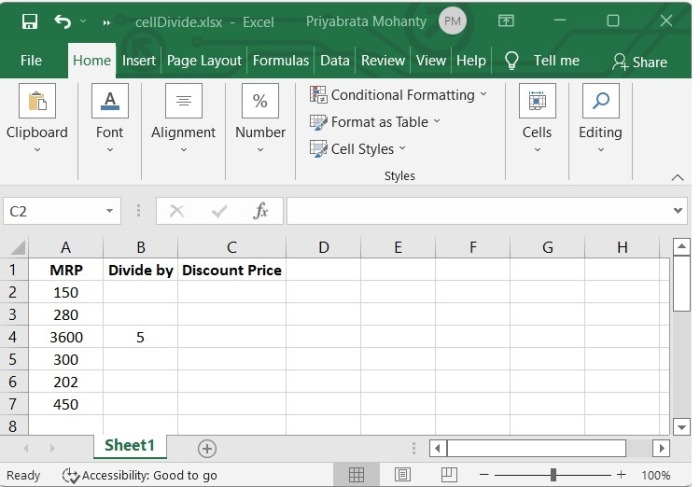Screen dimensions: 700x487
Task: Click the Insert Function fx icon
Action: coord(261,211)
